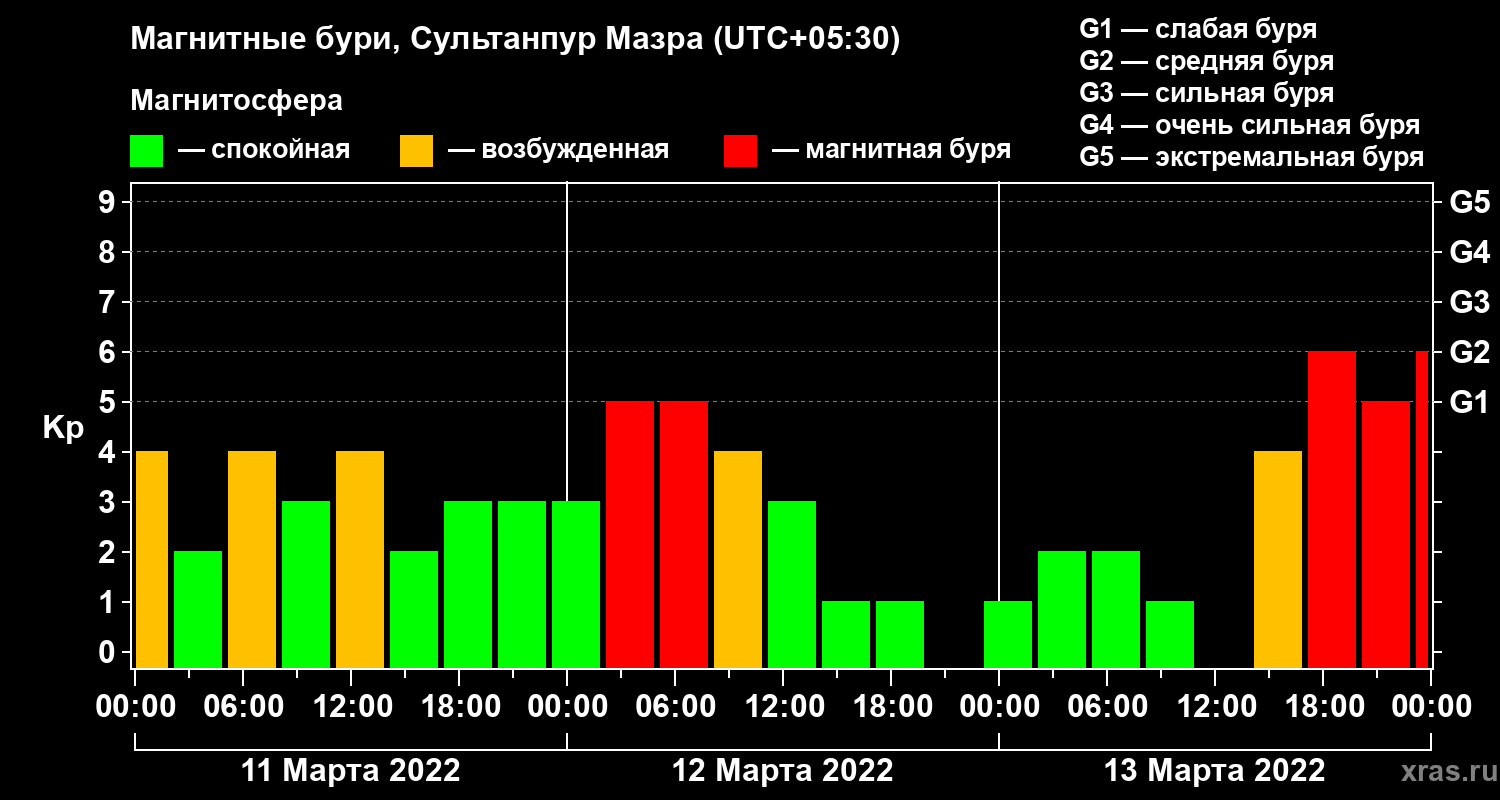
Task: Click the 'G5 — экстремальная буря' description
Action: pyautogui.click(x=1252, y=158)
